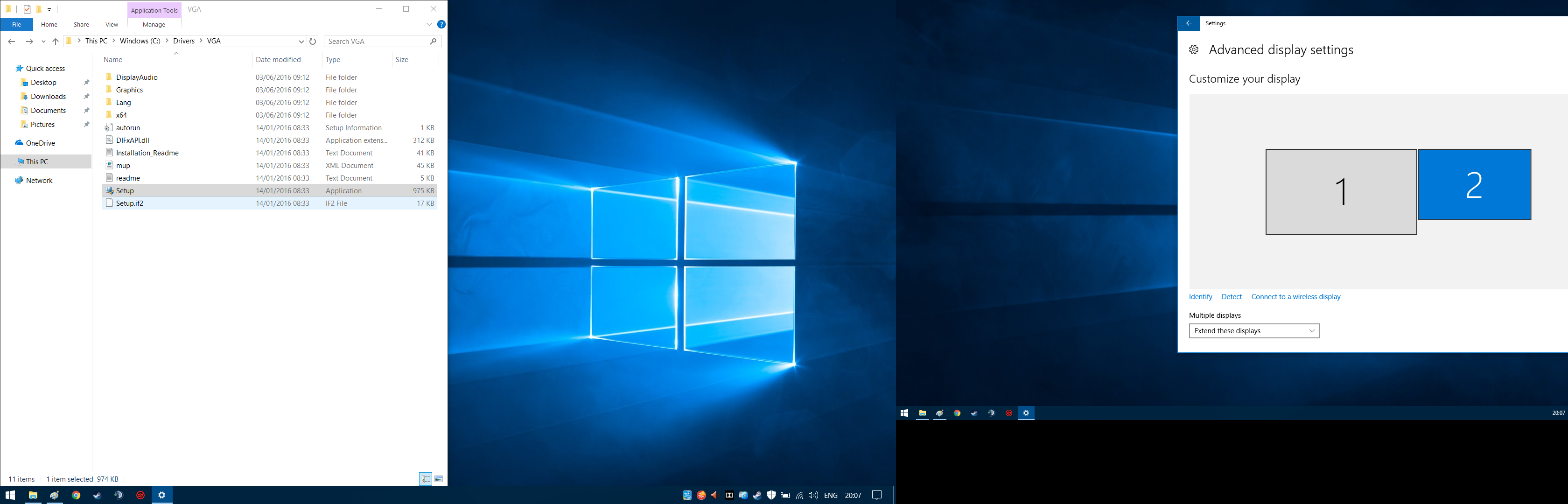This screenshot has height=504, width=1568.
Task: Click the Settings back arrow
Action: 1189,23
